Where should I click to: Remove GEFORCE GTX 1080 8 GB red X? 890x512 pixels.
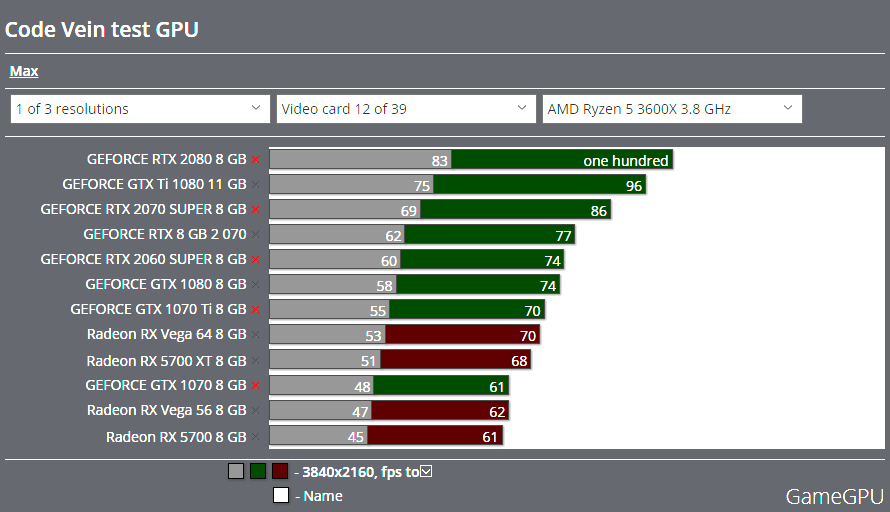[x=255, y=285]
